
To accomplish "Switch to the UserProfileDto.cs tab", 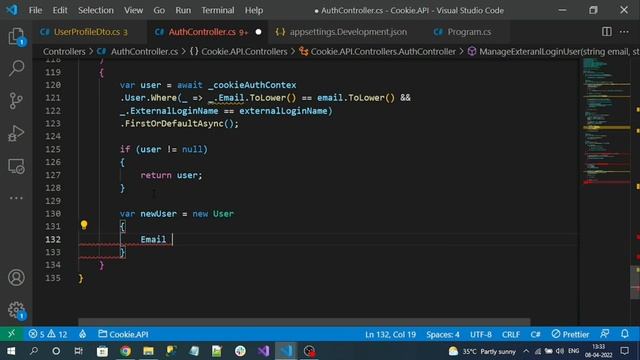I will pos(90,32).
